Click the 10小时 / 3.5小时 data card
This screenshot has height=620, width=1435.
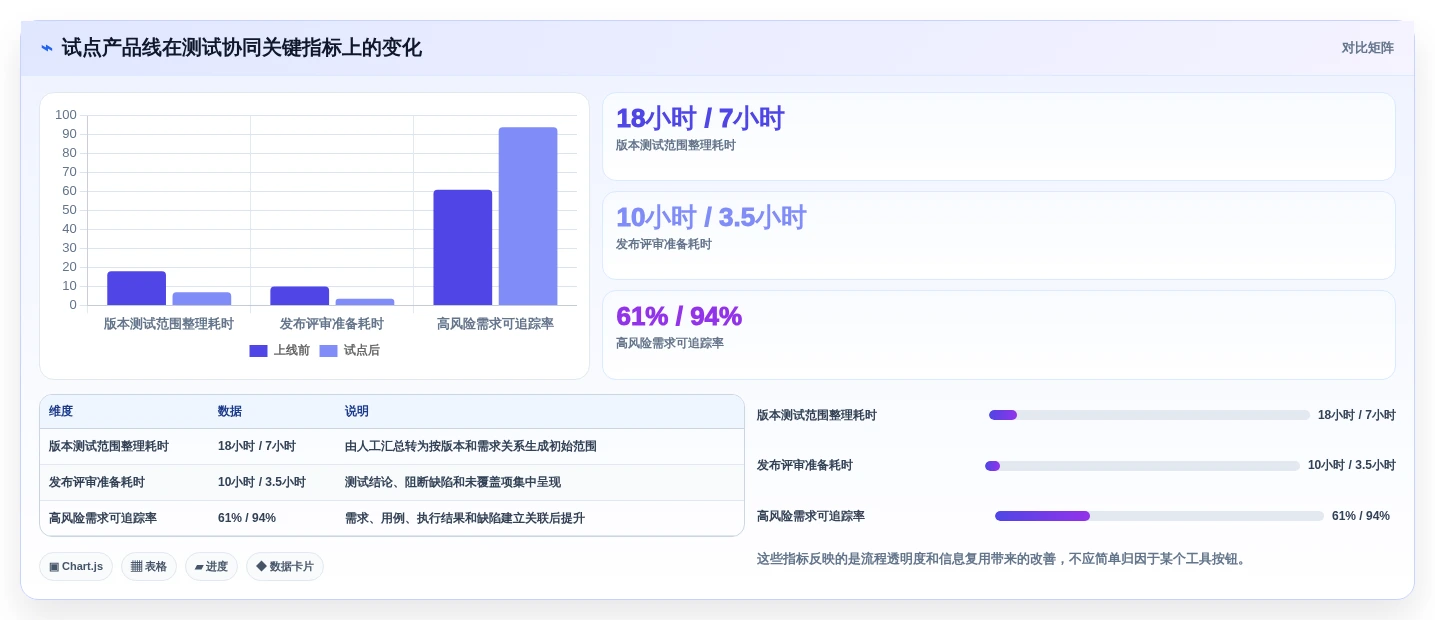tap(998, 235)
